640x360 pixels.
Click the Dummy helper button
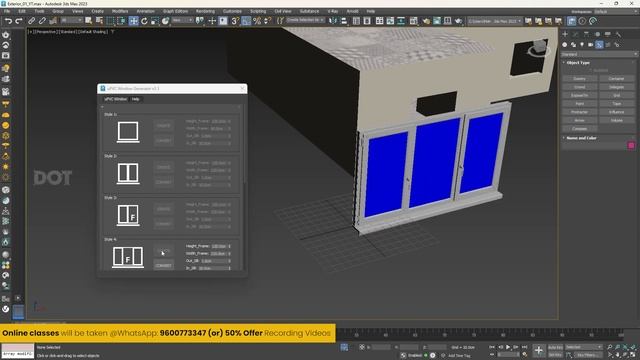[x=579, y=79]
